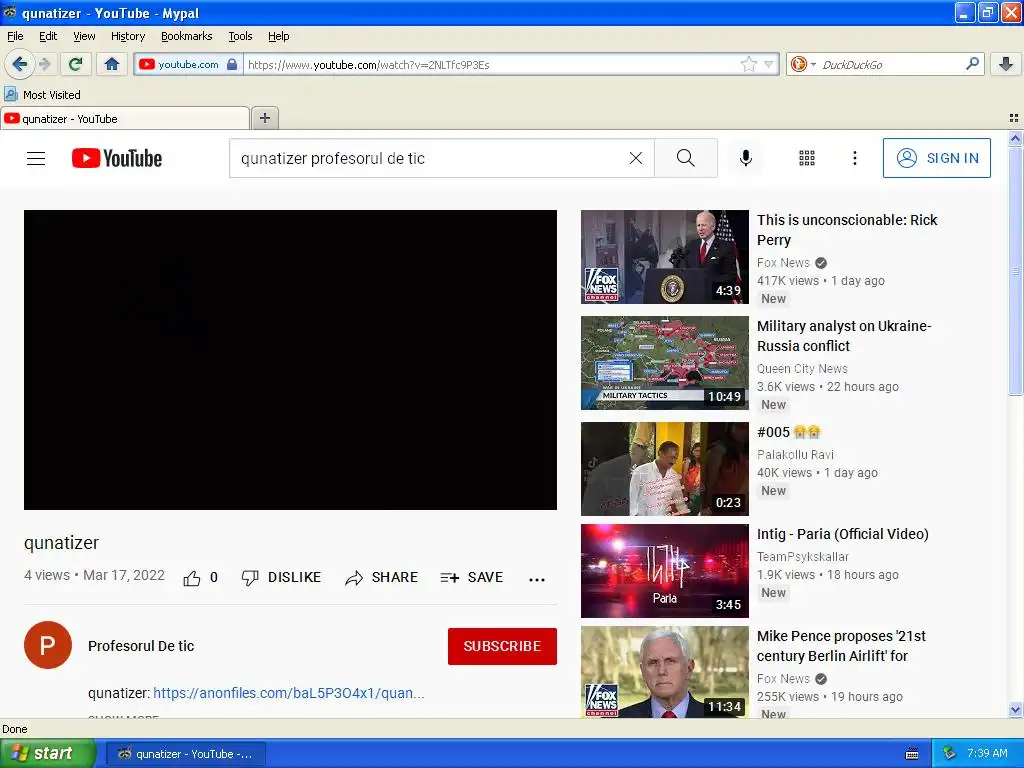The image size is (1024, 768).
Task: Open YouTube settings three-dot menu
Action: coord(854,158)
